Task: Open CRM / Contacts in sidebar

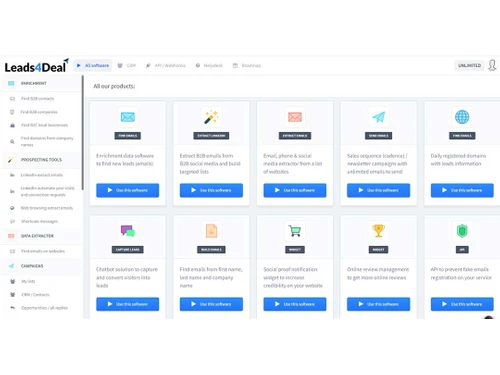Action: (35, 295)
